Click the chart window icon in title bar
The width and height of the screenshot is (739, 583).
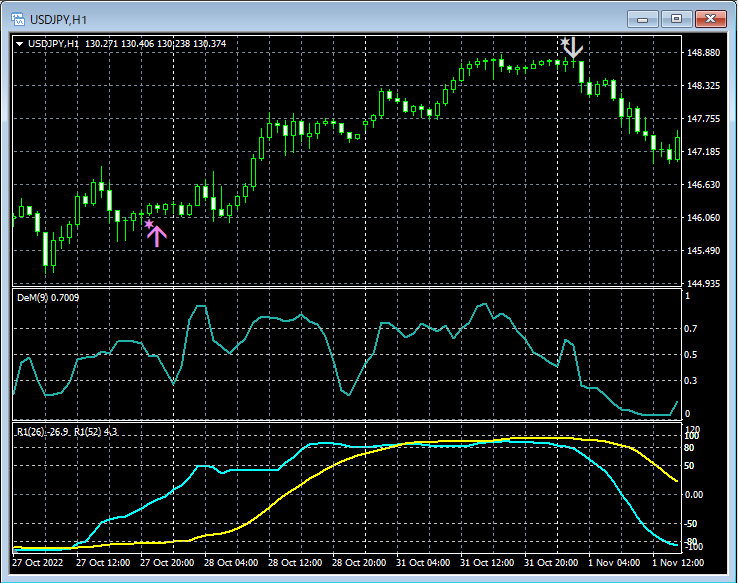[16, 19]
